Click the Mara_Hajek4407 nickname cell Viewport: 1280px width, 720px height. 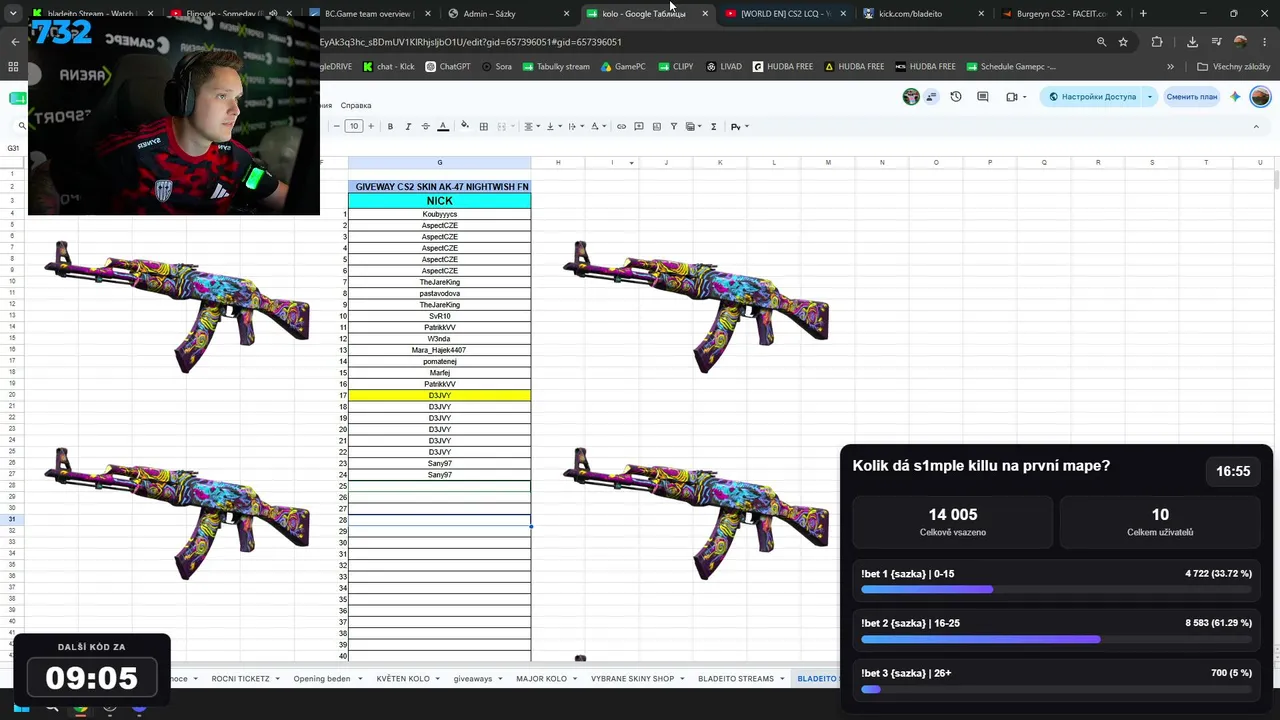tap(440, 350)
